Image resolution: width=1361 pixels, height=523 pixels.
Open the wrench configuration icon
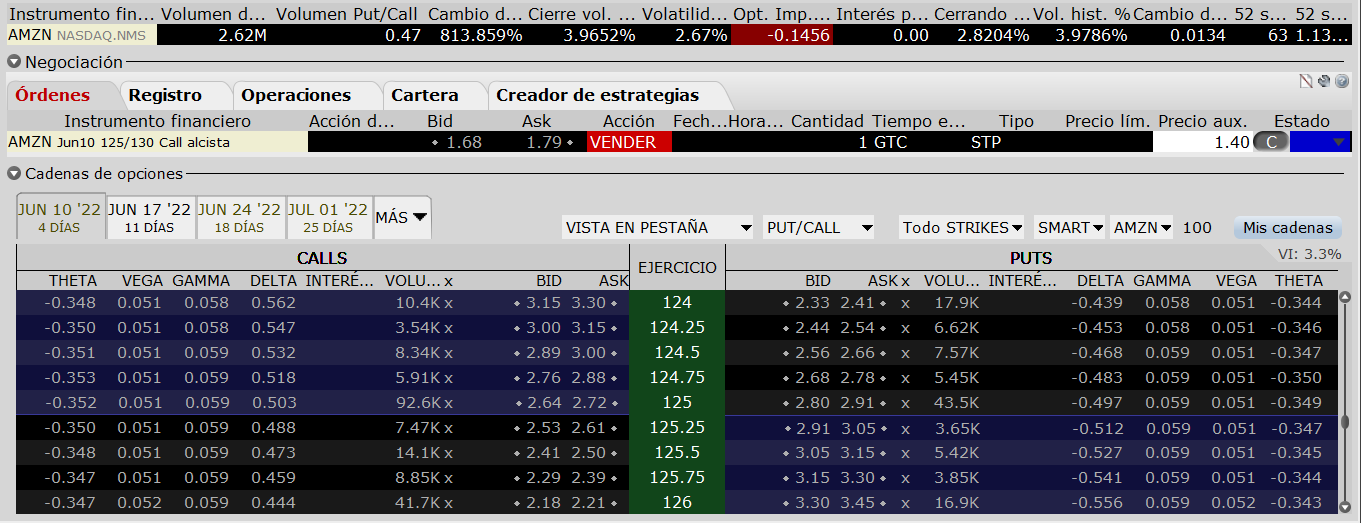click(1323, 82)
